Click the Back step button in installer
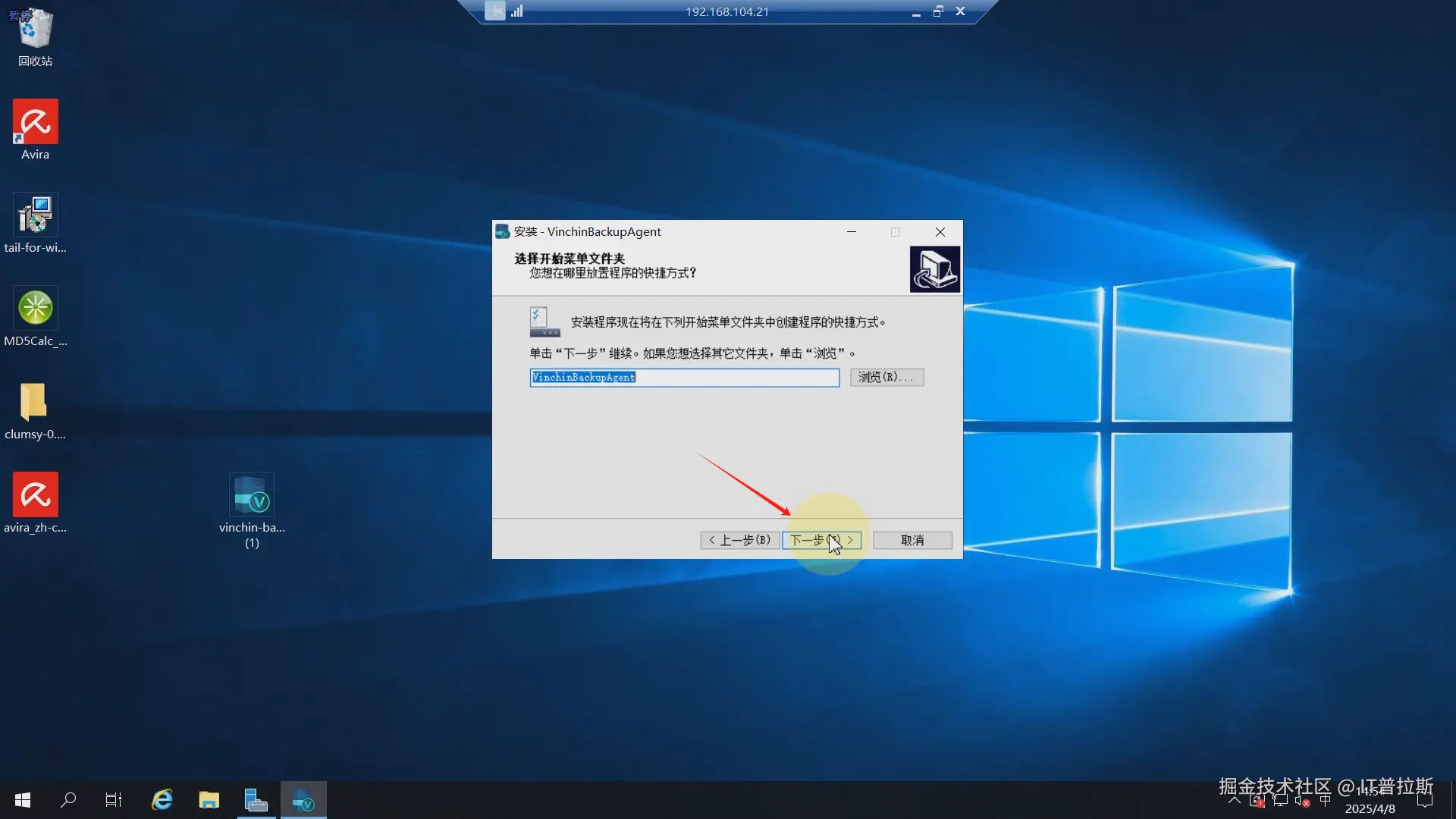1456x819 pixels. tap(739, 540)
